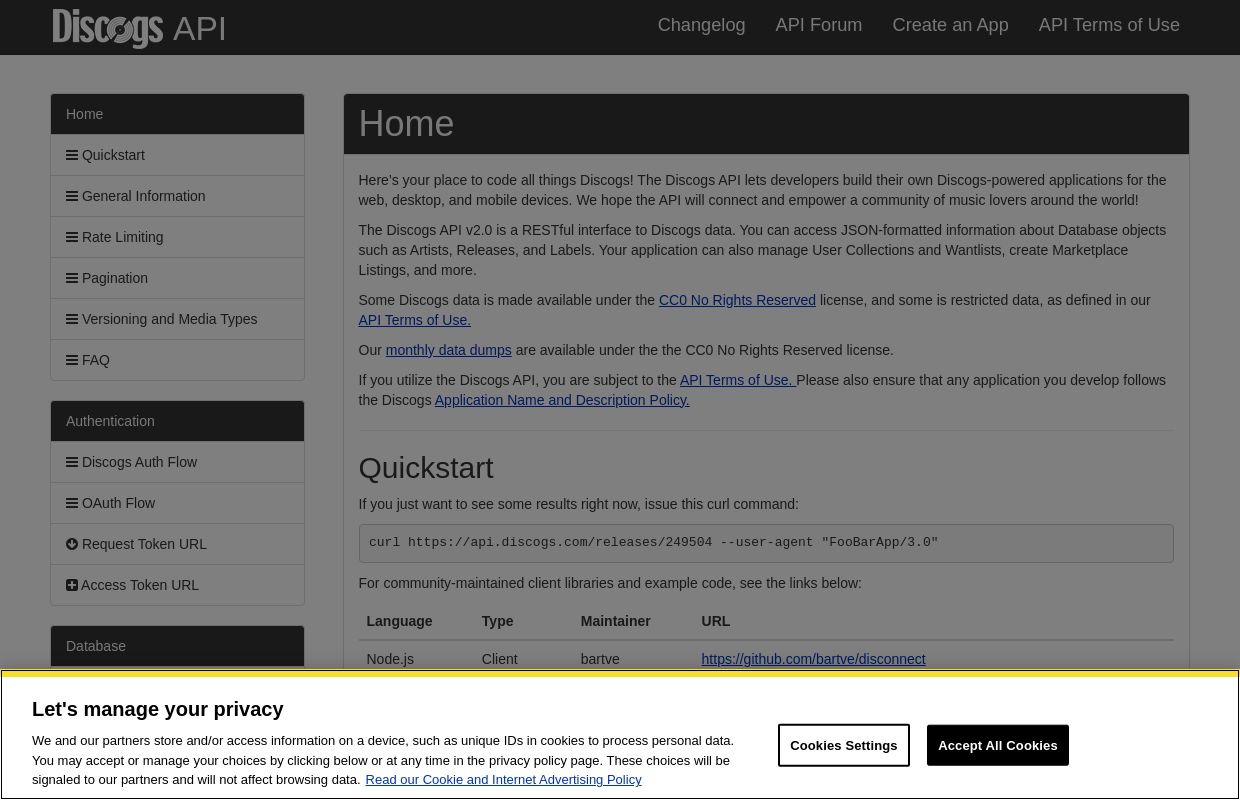This screenshot has width=1240, height=800.
Task: Click the Type column header
Action: point(497,621)
